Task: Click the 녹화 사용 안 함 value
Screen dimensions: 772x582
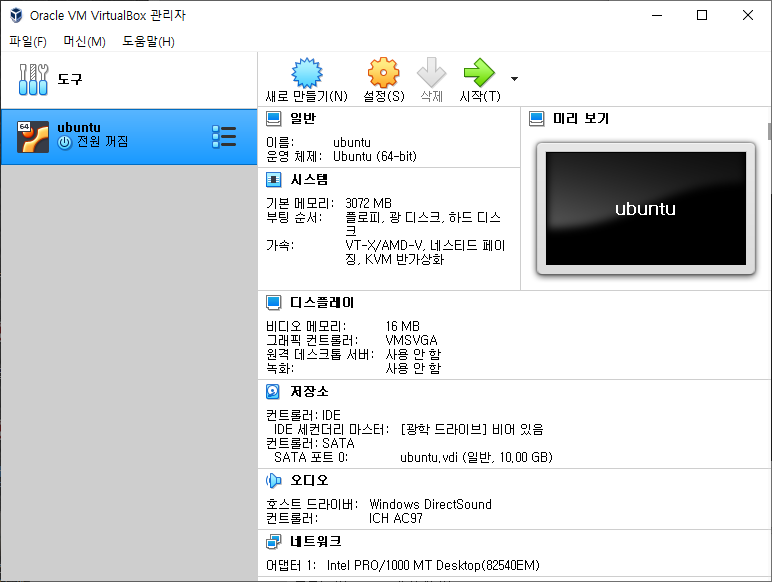Action: pos(413,368)
